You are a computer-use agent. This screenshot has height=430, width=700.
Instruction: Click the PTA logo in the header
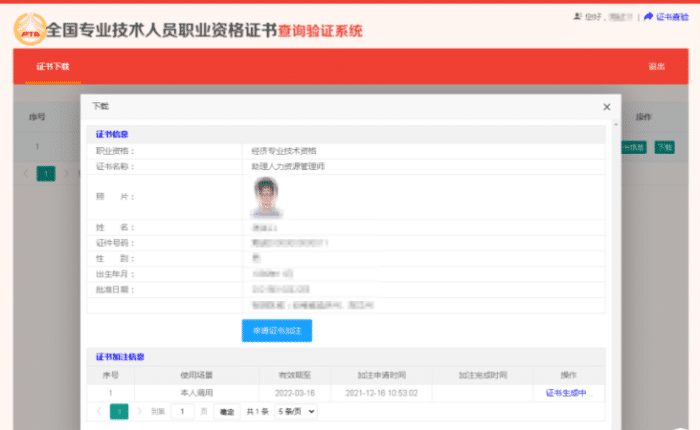click(x=29, y=29)
